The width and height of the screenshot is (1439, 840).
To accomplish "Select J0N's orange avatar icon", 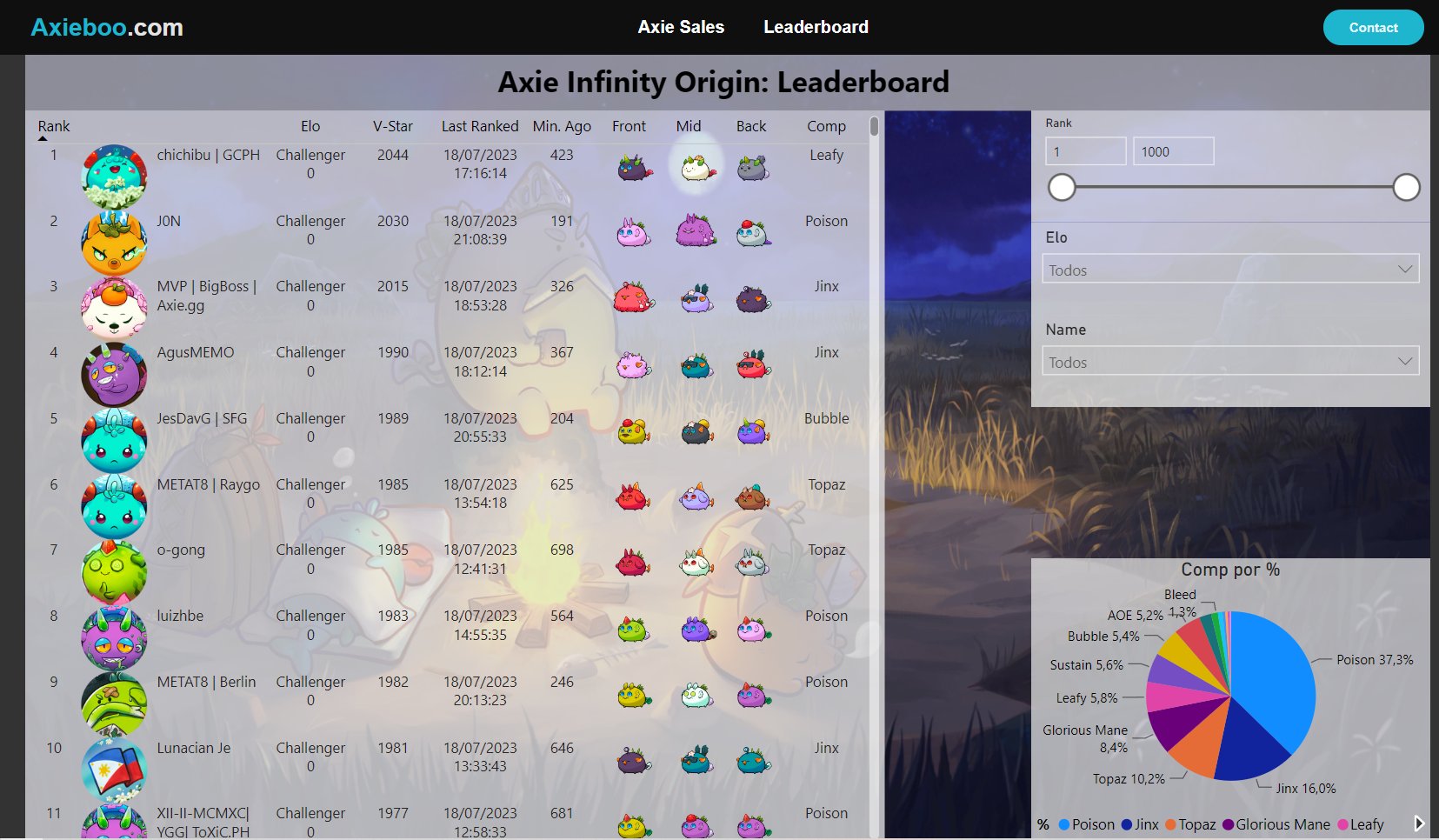I will (114, 243).
